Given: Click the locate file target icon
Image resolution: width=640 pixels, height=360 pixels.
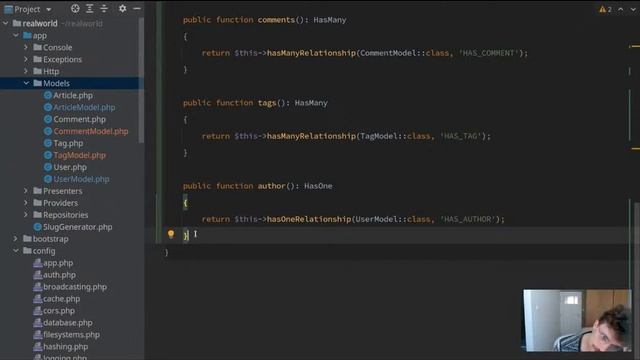Looking at the screenshot, I should click(x=75, y=9).
